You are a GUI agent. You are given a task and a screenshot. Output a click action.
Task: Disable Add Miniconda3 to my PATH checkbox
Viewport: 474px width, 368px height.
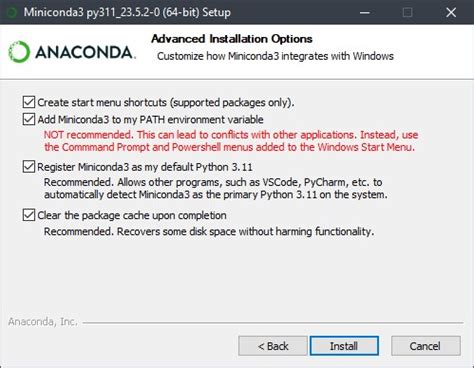(x=29, y=119)
